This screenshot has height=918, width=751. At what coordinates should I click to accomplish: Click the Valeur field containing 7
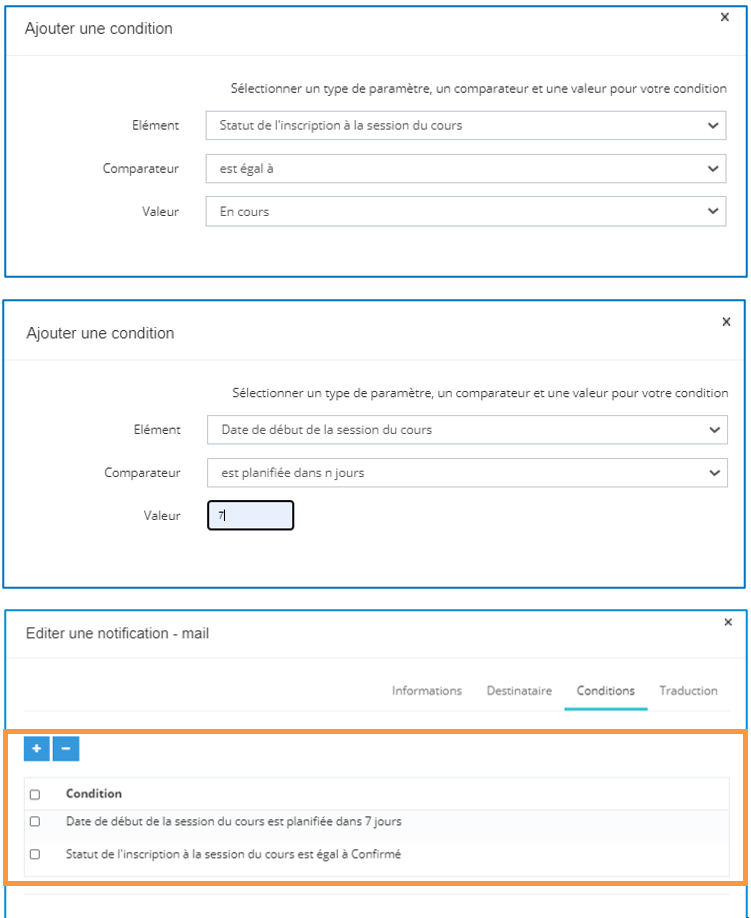coord(250,515)
